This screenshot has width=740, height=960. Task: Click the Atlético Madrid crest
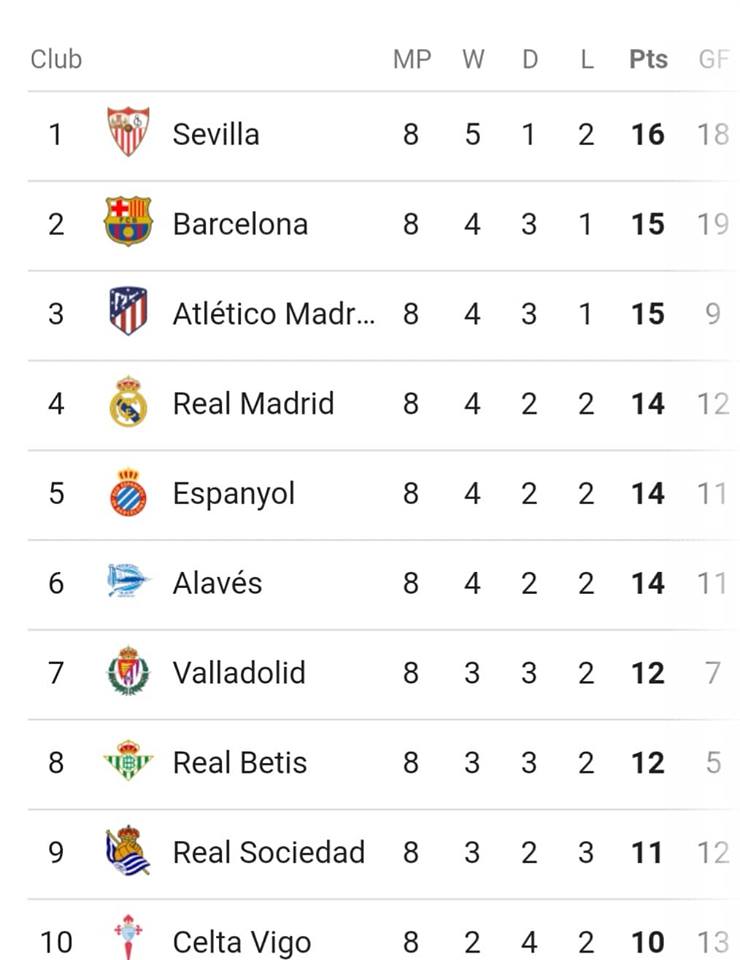[128, 311]
